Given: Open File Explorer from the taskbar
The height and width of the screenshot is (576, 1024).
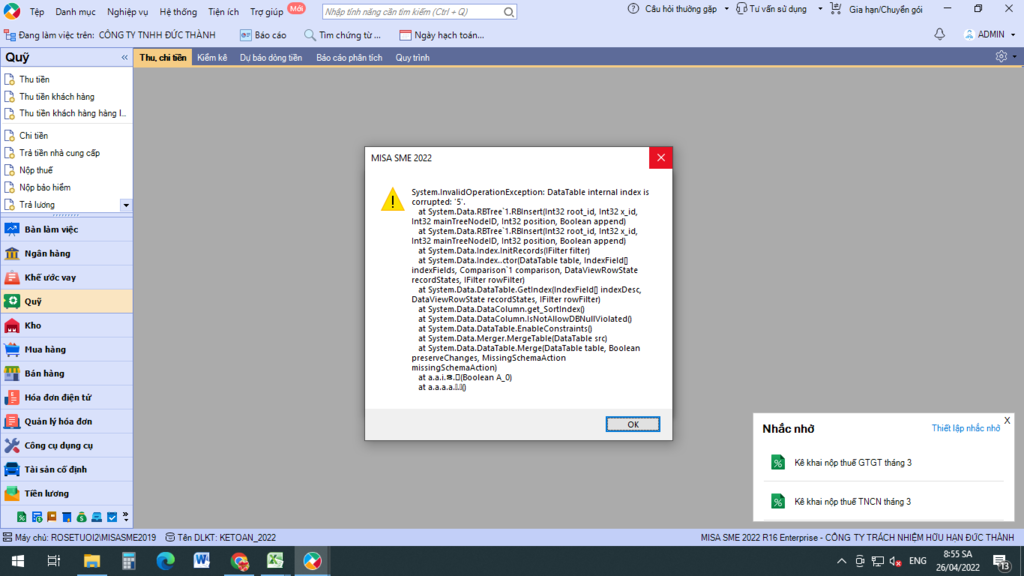Looking at the screenshot, I should pyautogui.click(x=91, y=561).
